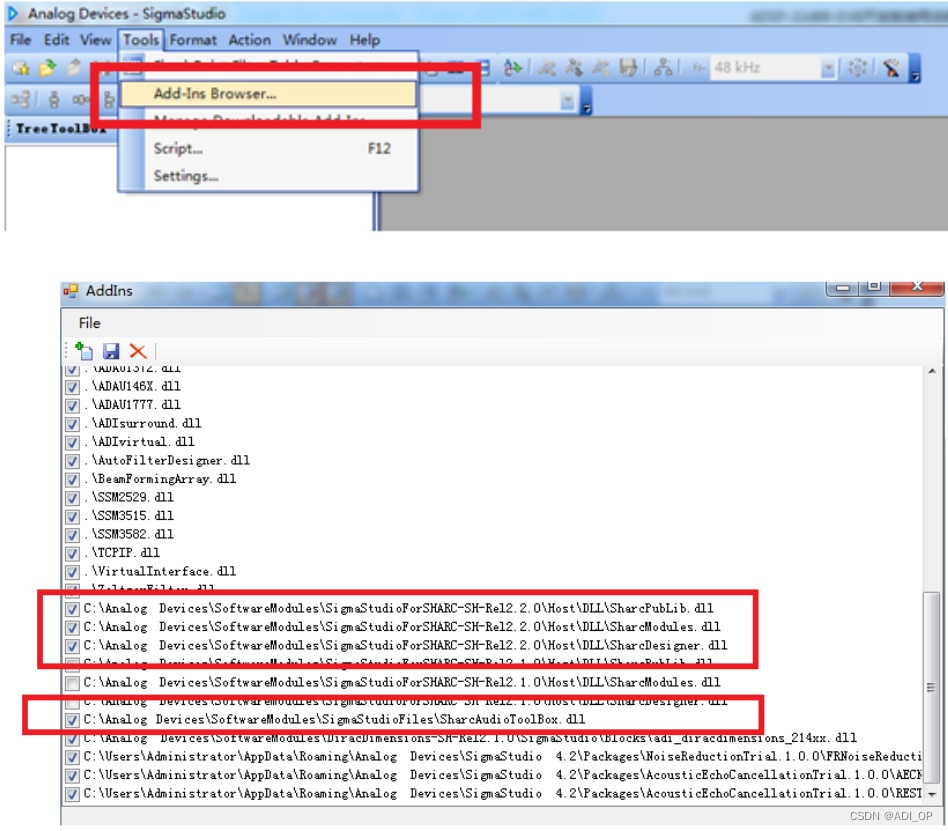This screenshot has width=948, height=831.
Task: Select the .\SSM3582.dll row text
Action: click(x=129, y=535)
